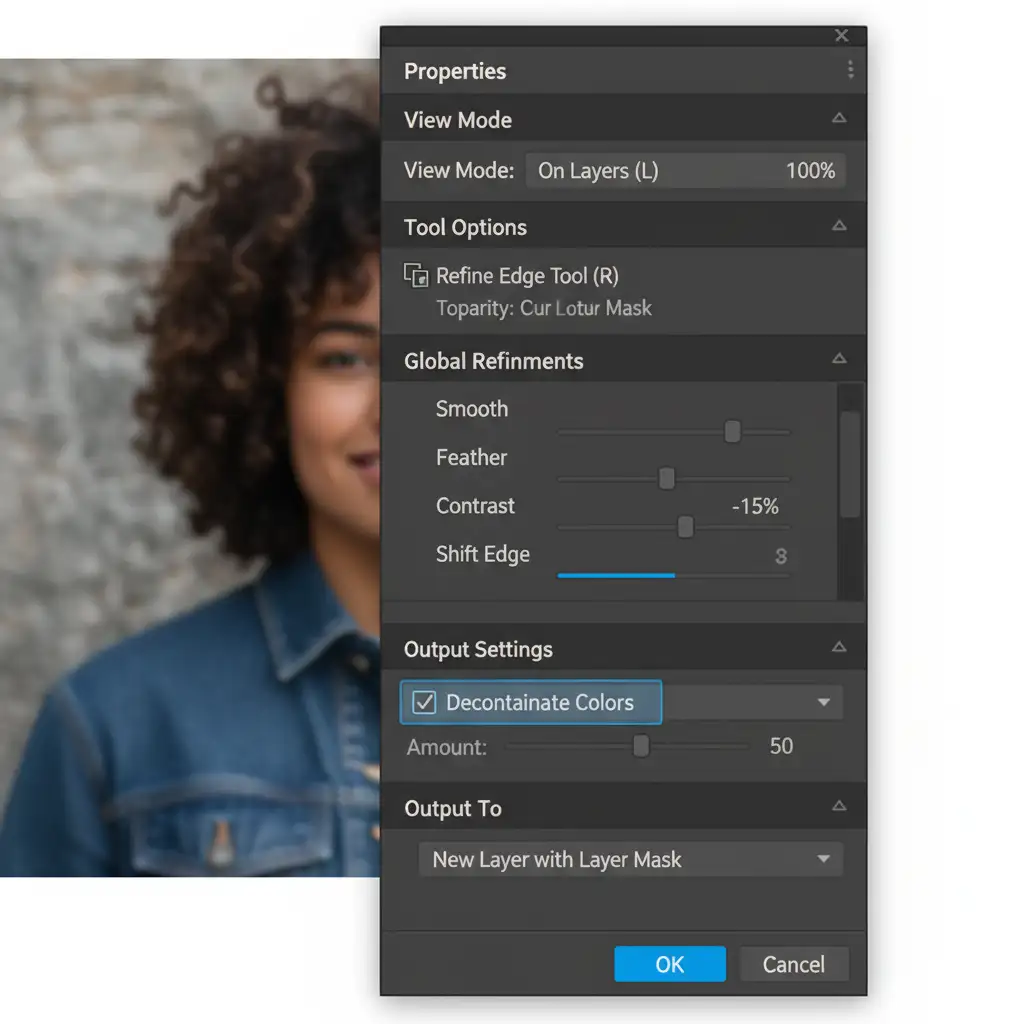Click the Smooth slider handle

point(732,431)
